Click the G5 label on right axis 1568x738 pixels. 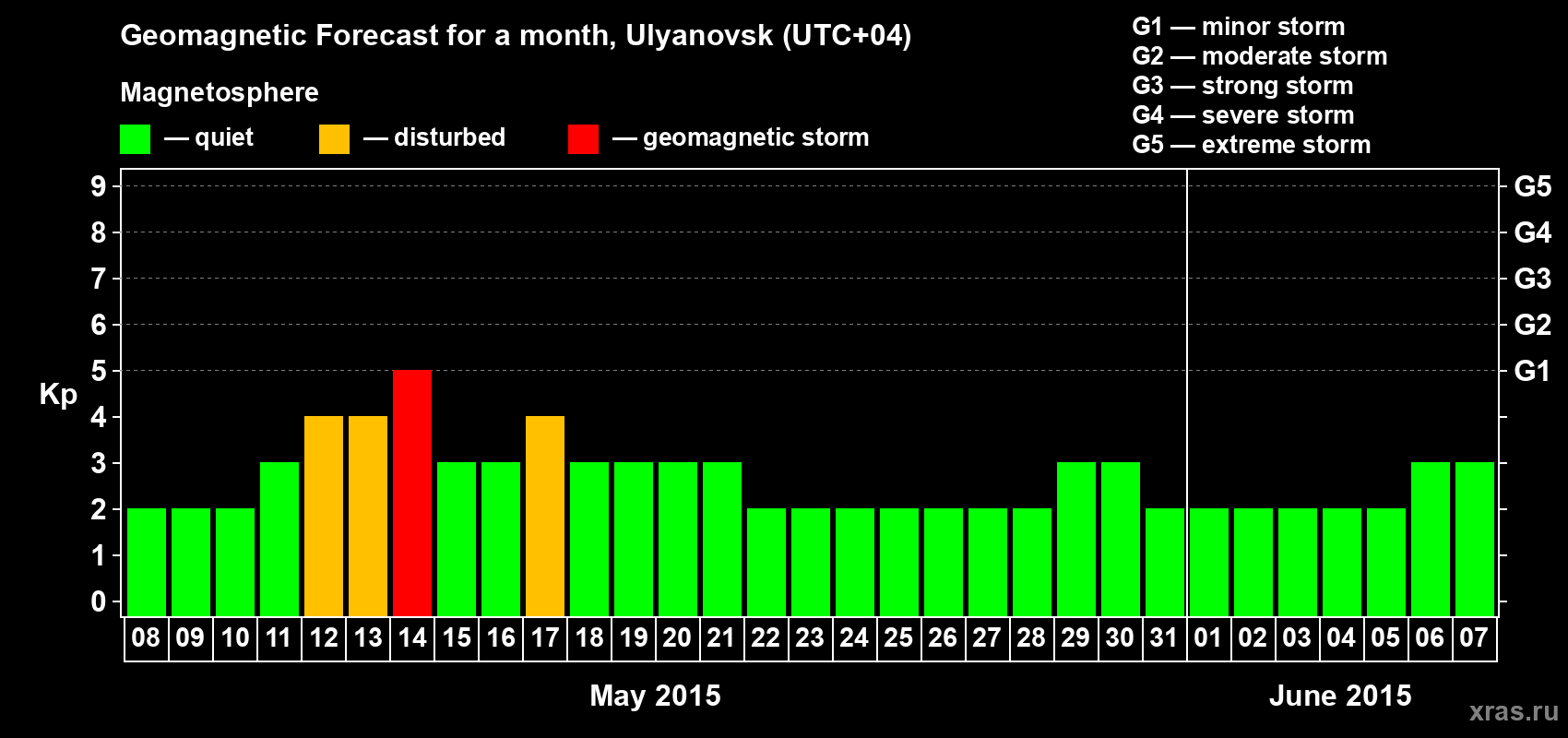click(x=1533, y=186)
